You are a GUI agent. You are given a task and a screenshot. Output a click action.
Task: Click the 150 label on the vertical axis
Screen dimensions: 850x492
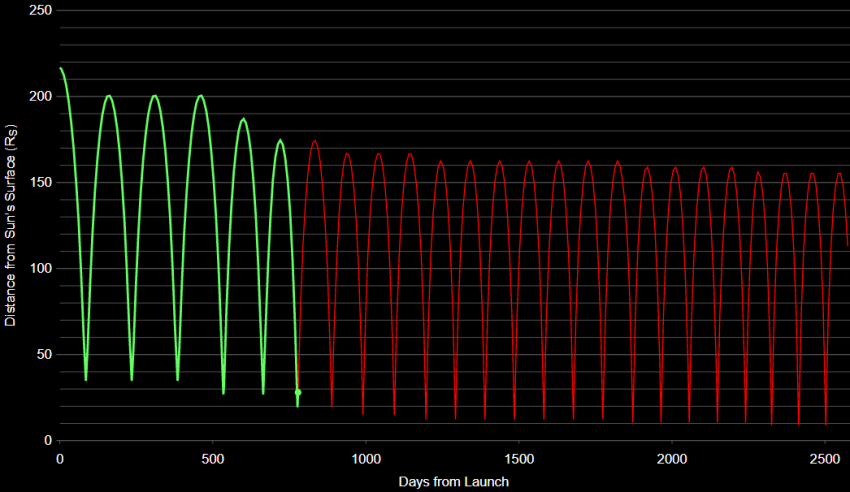point(41,183)
